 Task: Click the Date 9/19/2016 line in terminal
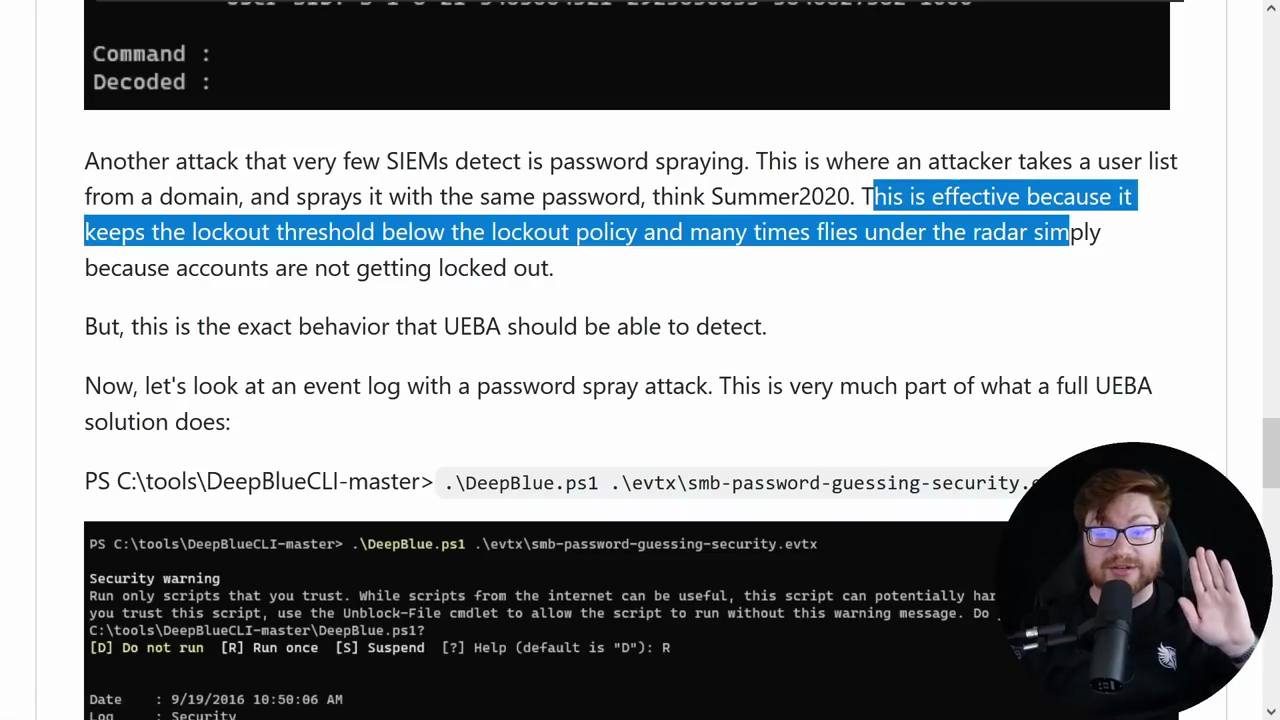215,699
